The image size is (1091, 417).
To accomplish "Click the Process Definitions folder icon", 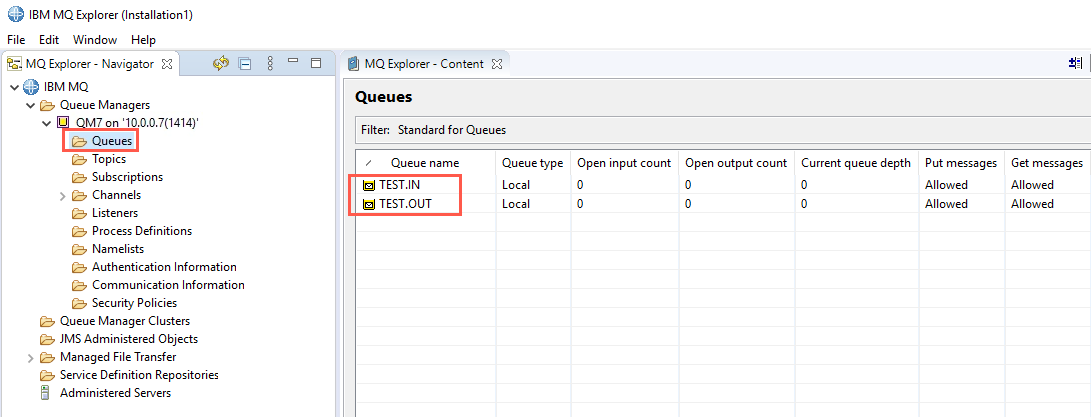I will 79,231.
